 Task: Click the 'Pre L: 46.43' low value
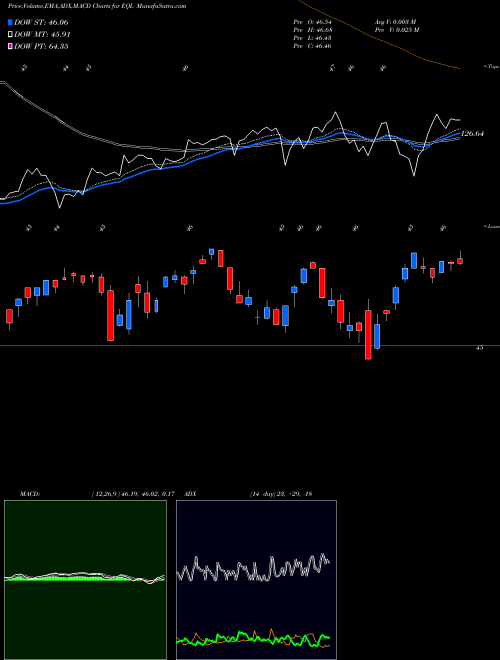click(312, 38)
